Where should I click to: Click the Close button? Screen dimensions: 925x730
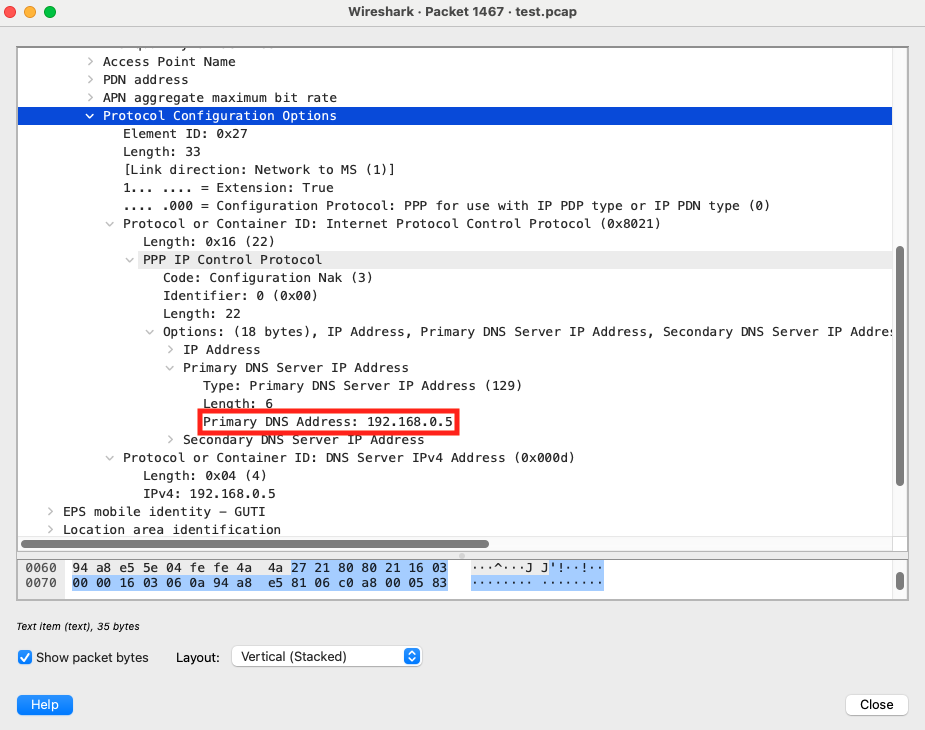click(875, 704)
